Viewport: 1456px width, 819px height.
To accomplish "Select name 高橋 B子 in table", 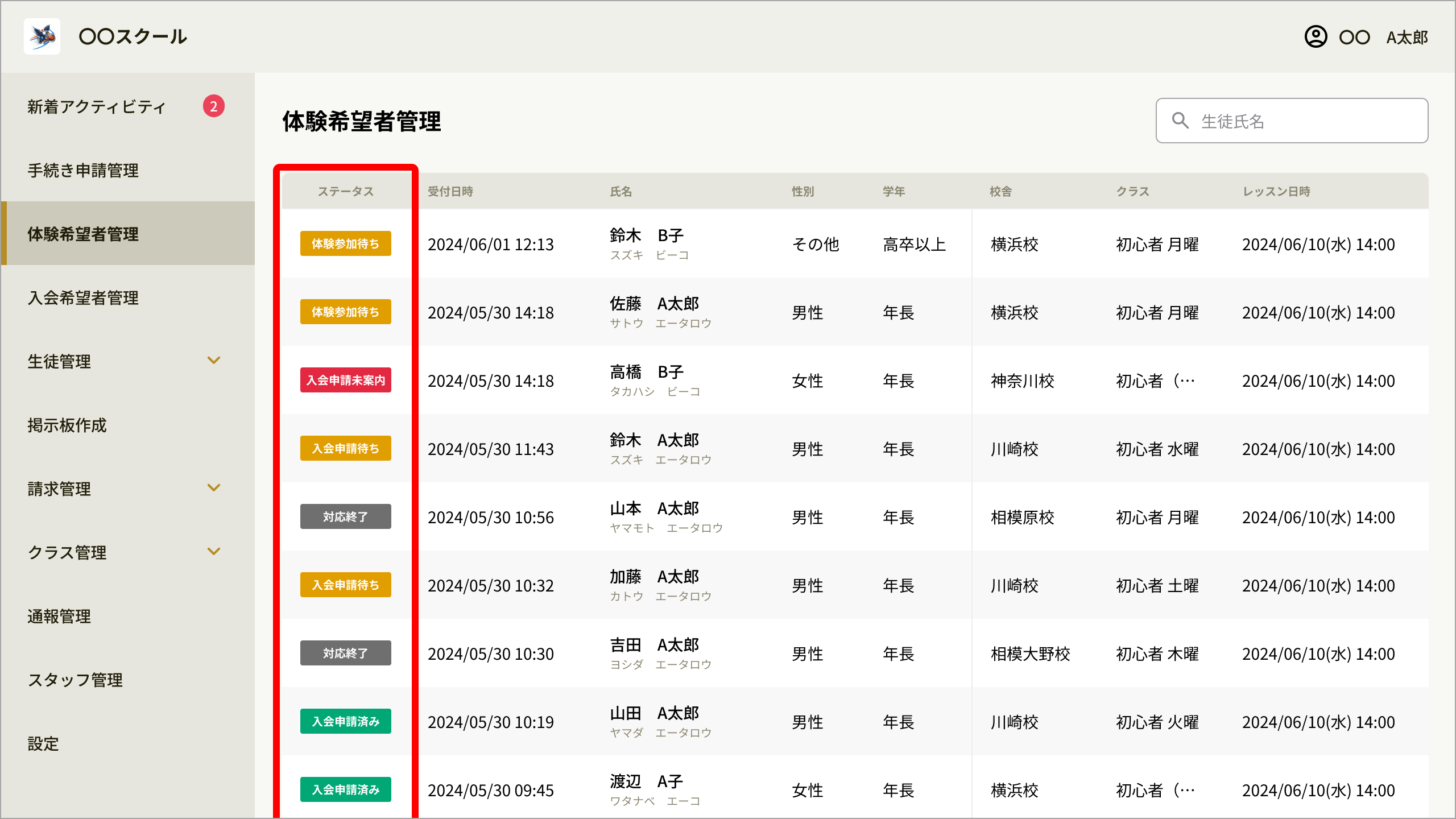I will [x=647, y=372].
